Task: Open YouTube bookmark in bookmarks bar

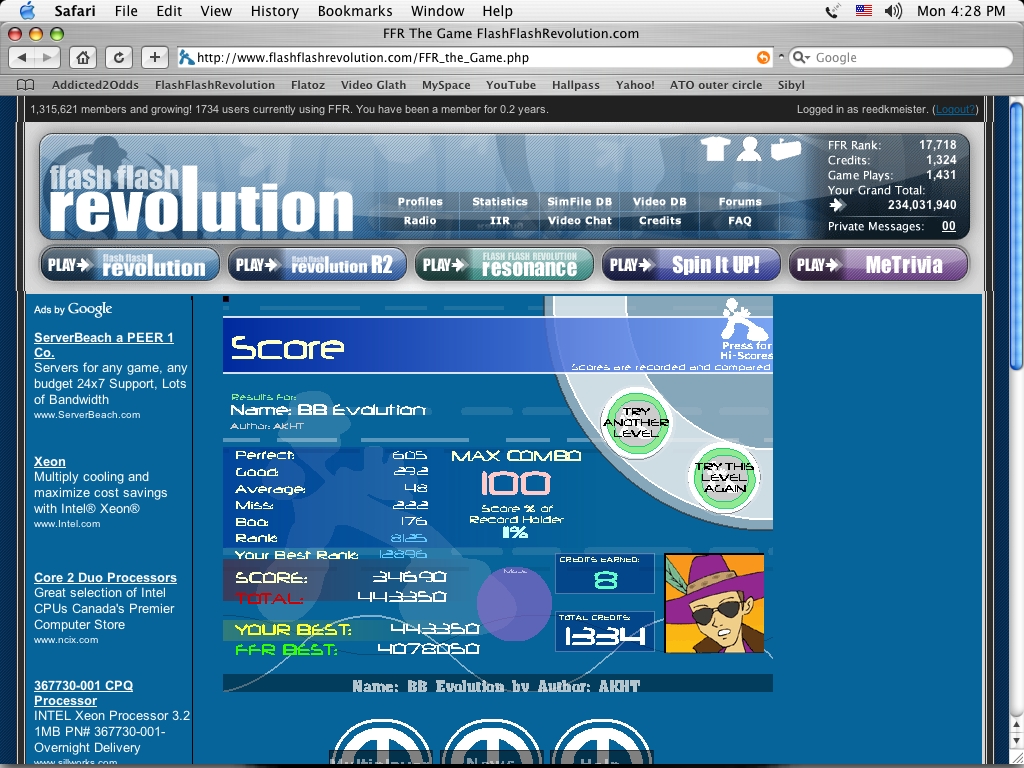Action: (511, 85)
